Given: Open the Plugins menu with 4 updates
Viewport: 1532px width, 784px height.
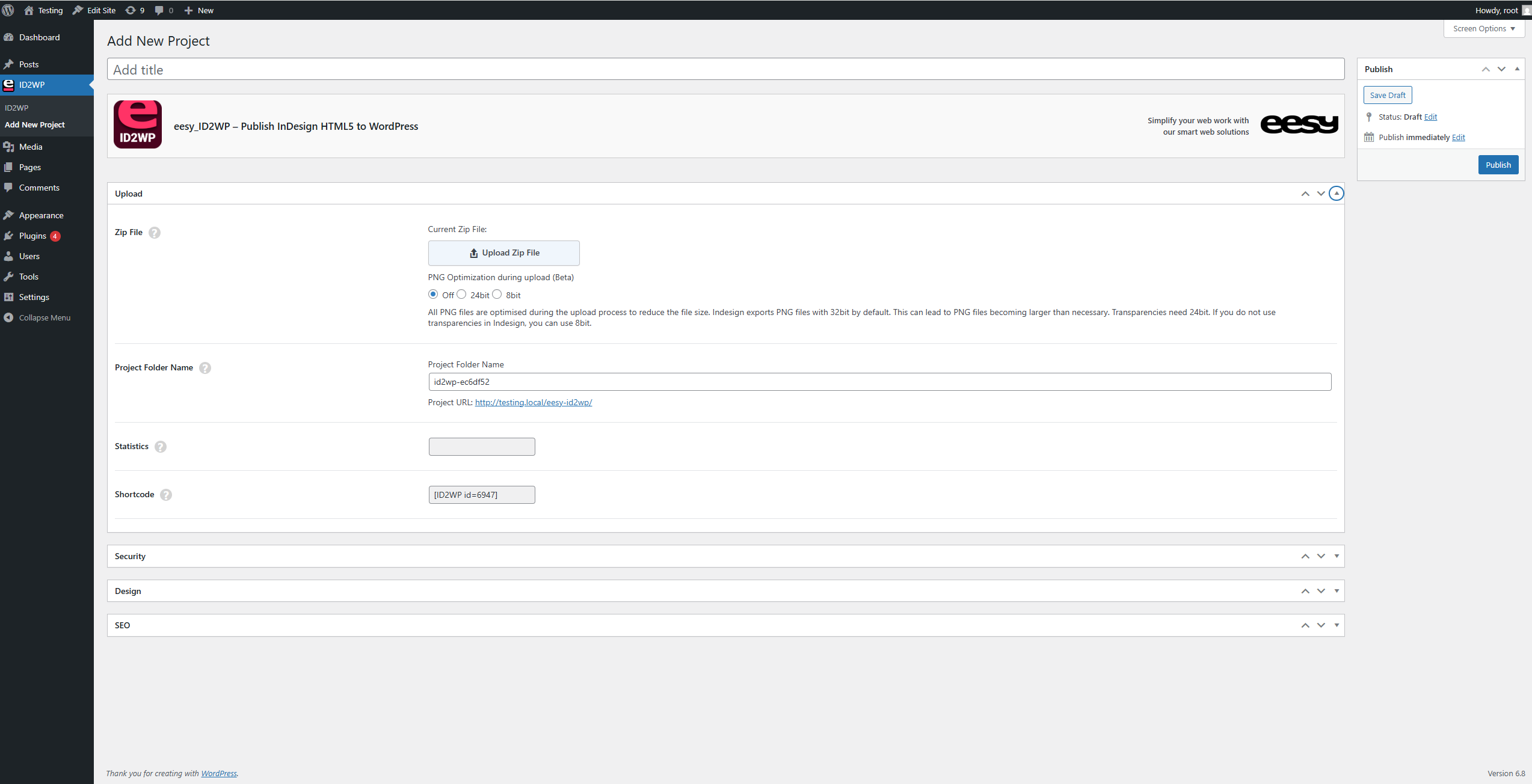Looking at the screenshot, I should (x=47, y=236).
